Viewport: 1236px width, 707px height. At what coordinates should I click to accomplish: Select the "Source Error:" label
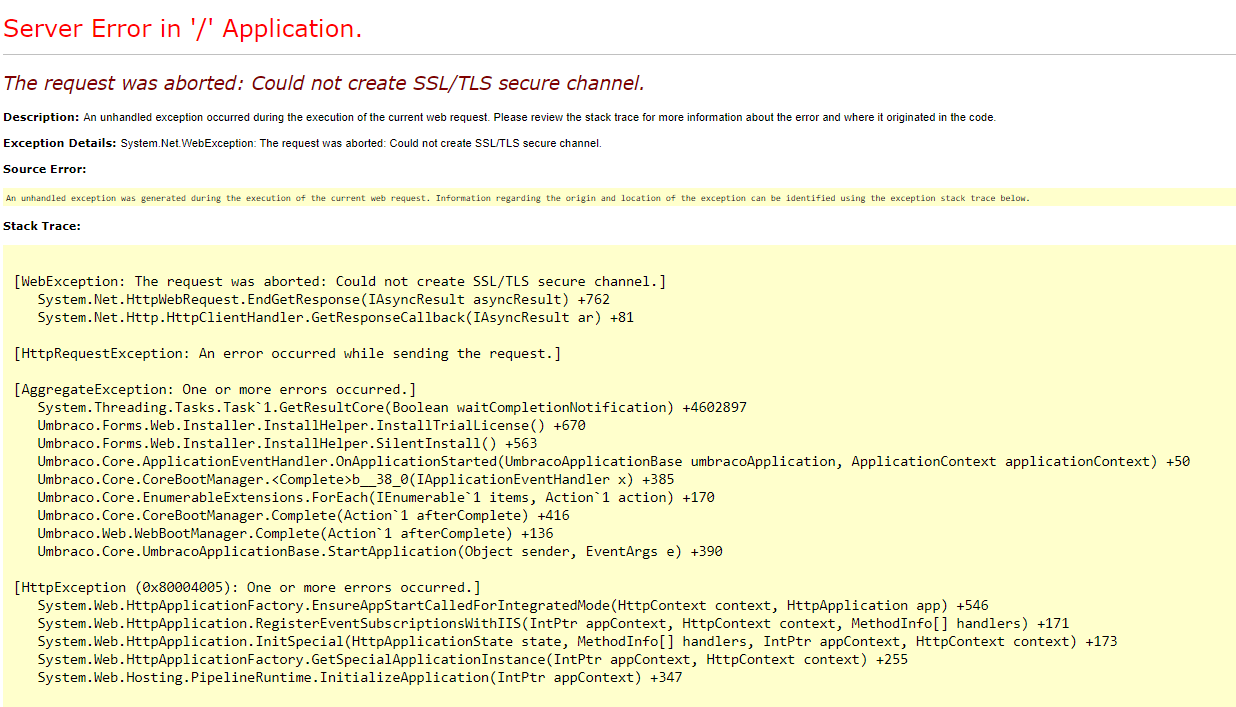point(45,169)
